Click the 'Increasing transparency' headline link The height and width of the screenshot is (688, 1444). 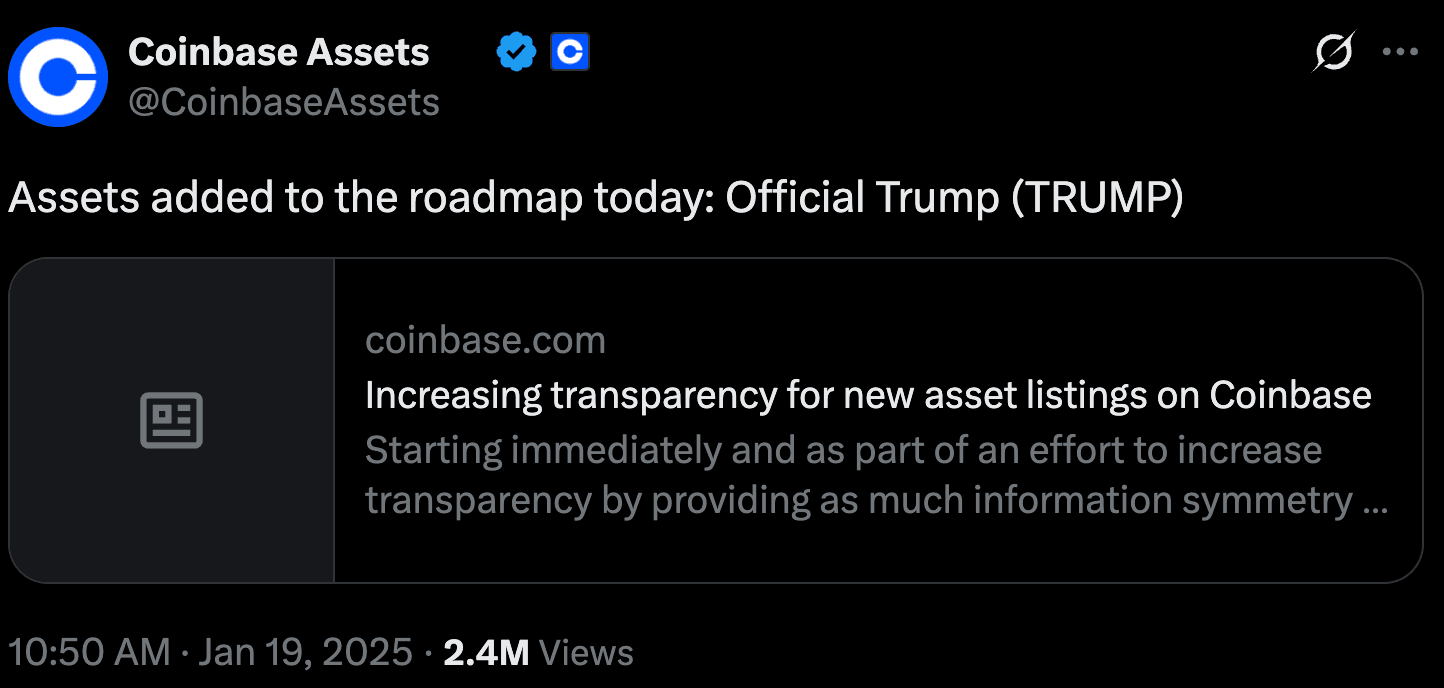(868, 394)
